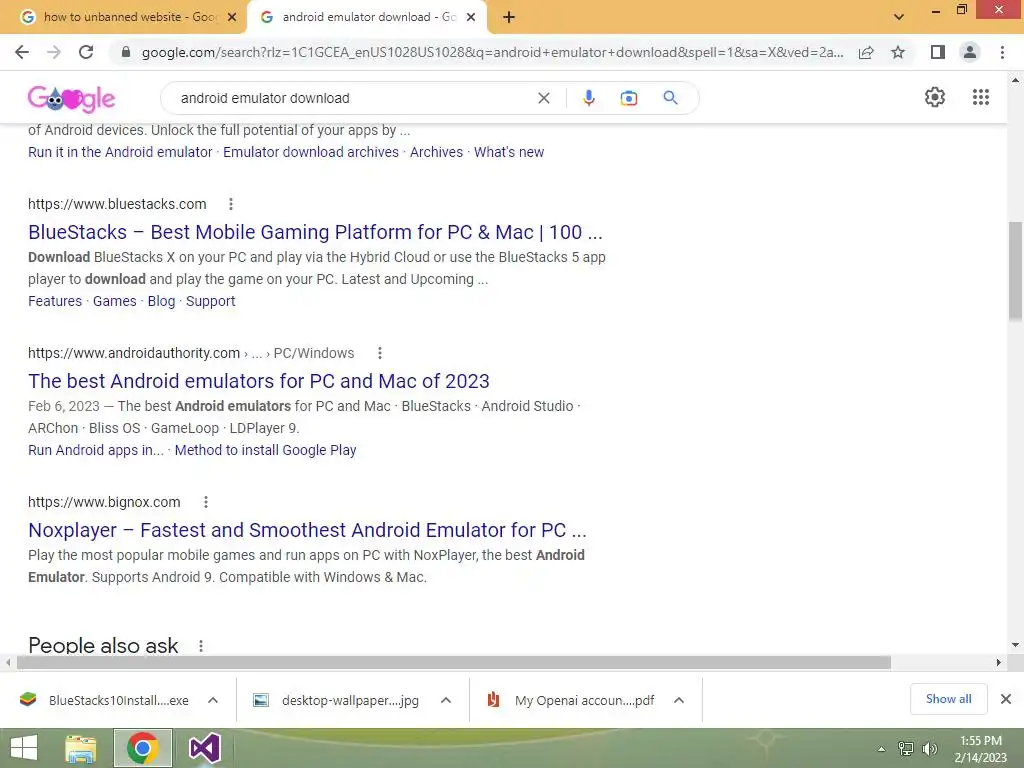This screenshot has height=768, width=1024.
Task: Close the 'how to unbanned website' tab
Action: coord(232,17)
